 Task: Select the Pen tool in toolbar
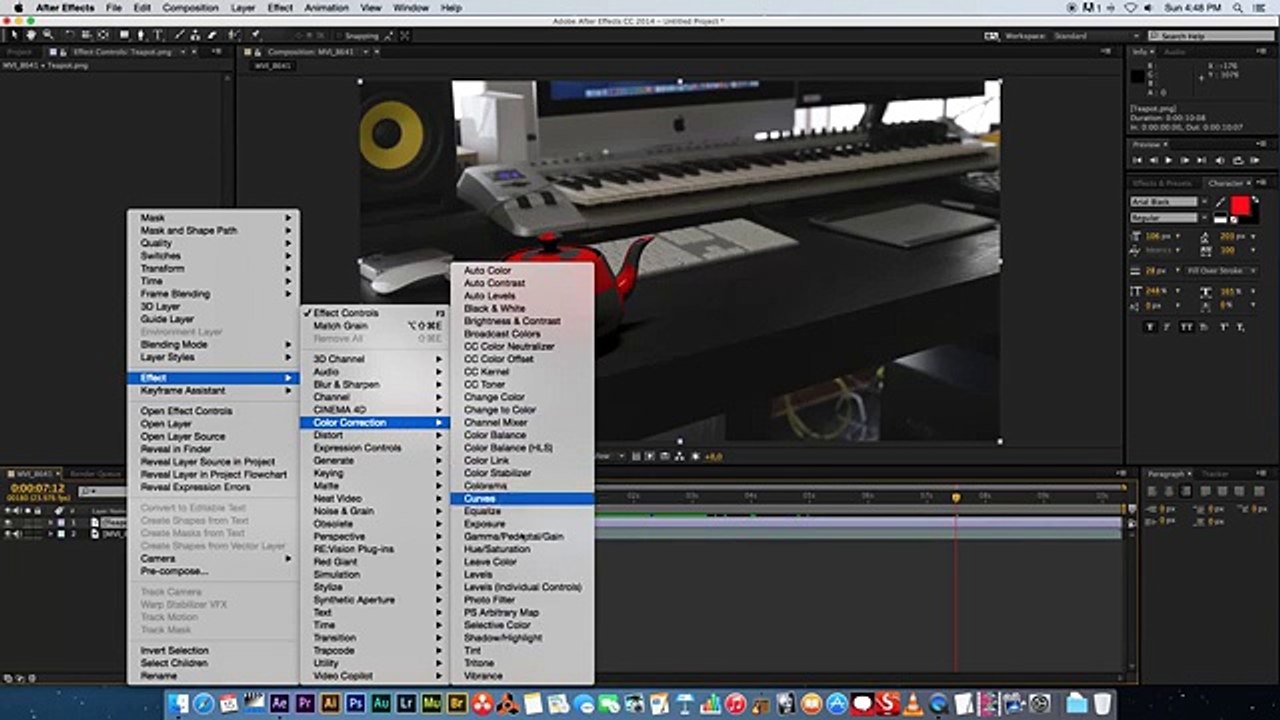pos(141,35)
